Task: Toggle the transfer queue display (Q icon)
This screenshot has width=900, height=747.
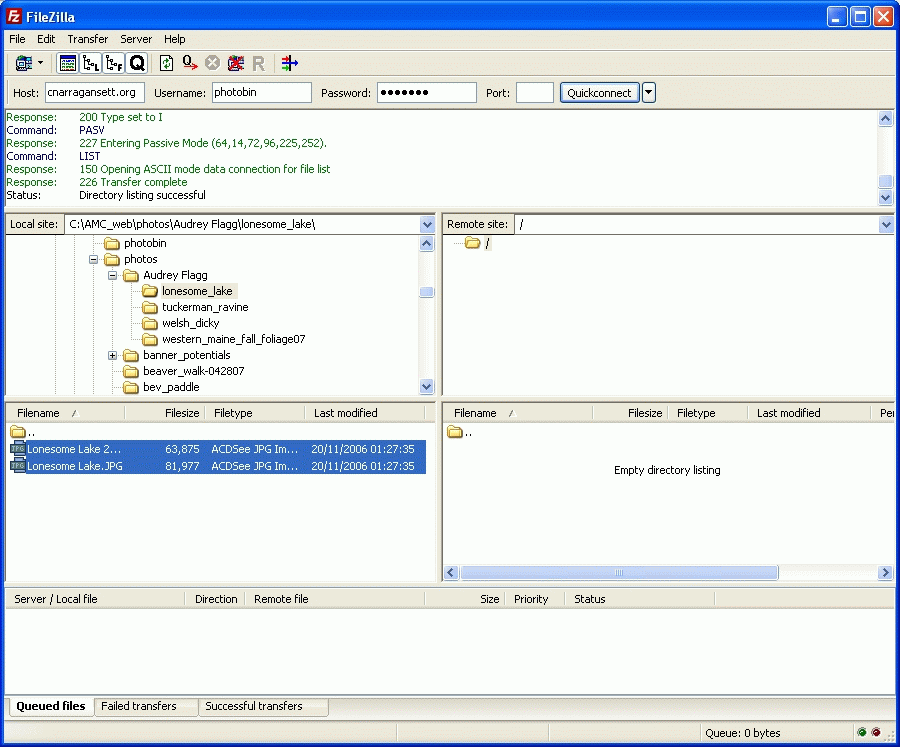Action: point(137,63)
